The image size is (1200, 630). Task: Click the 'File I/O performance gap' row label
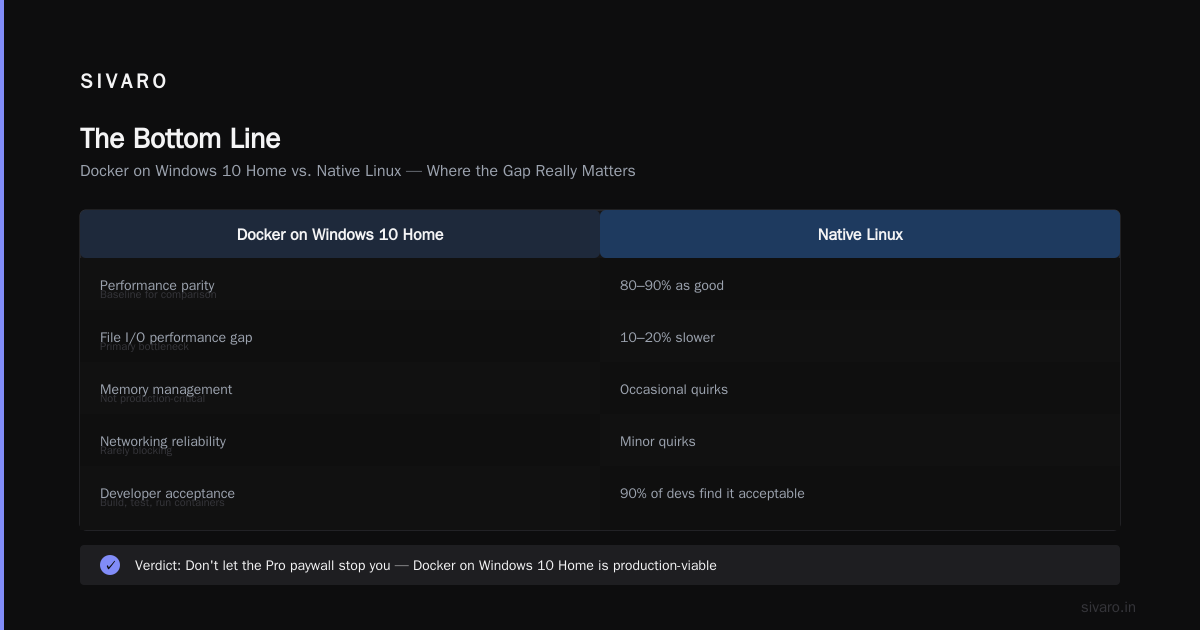click(x=176, y=337)
